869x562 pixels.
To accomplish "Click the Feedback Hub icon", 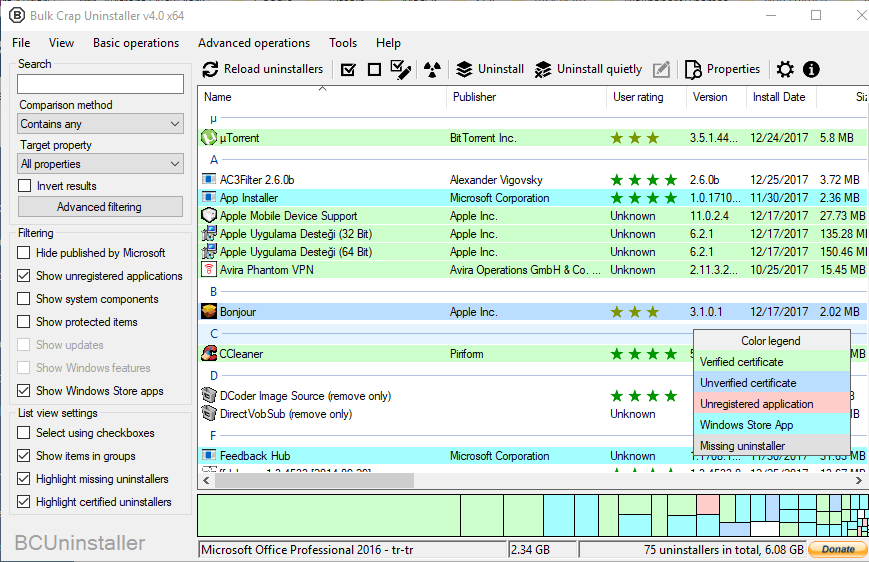I will point(209,455).
